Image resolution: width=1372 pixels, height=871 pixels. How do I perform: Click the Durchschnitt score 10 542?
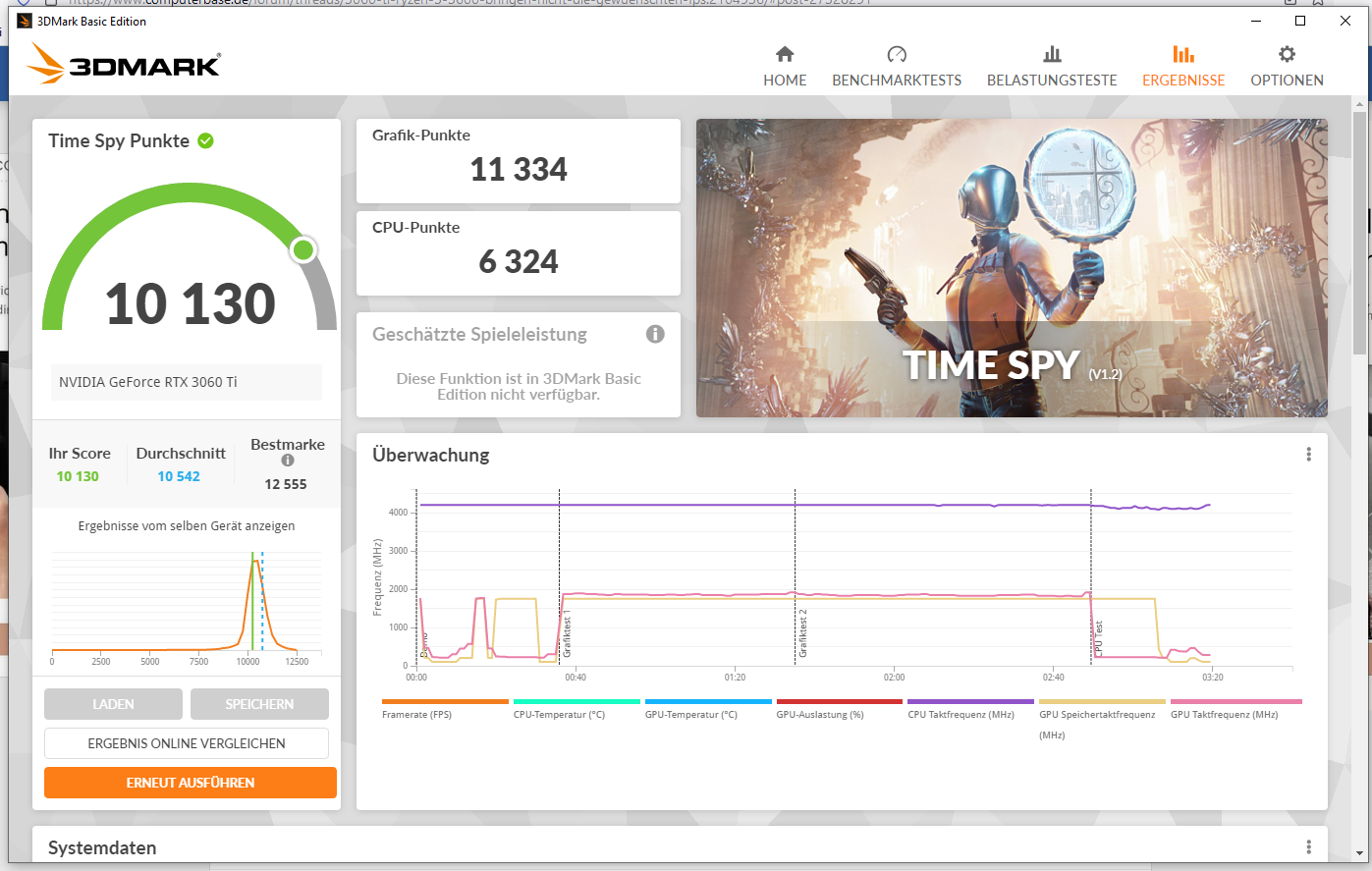179,476
